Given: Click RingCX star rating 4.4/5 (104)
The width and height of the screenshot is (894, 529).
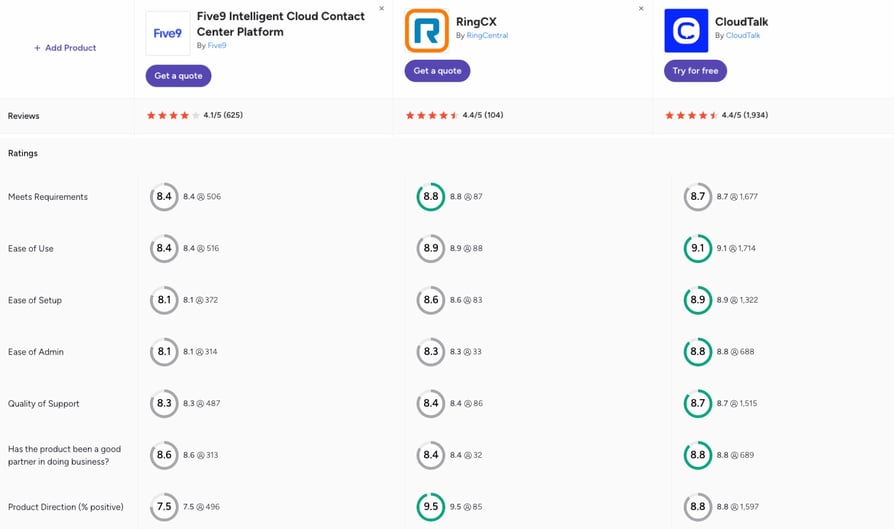Looking at the screenshot, I should coord(454,115).
